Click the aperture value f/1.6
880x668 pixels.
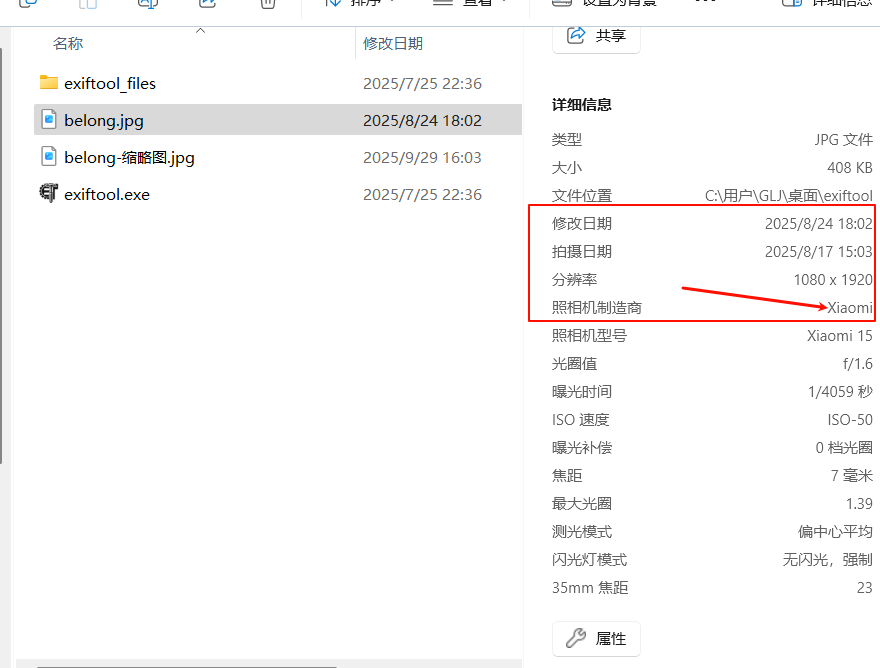(858, 364)
